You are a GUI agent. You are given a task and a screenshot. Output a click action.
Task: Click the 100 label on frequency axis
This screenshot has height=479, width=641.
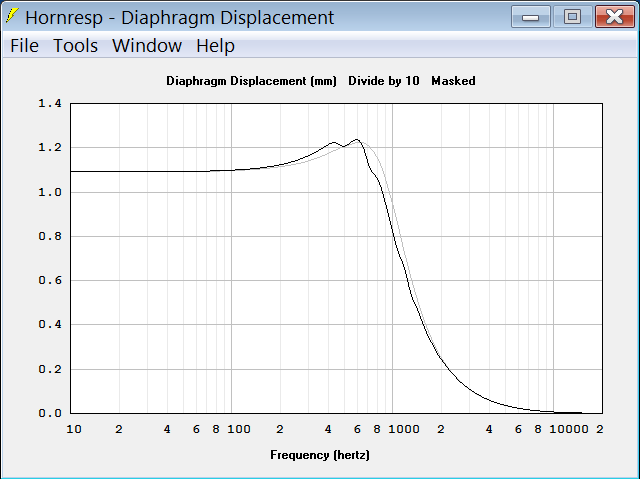(239, 429)
